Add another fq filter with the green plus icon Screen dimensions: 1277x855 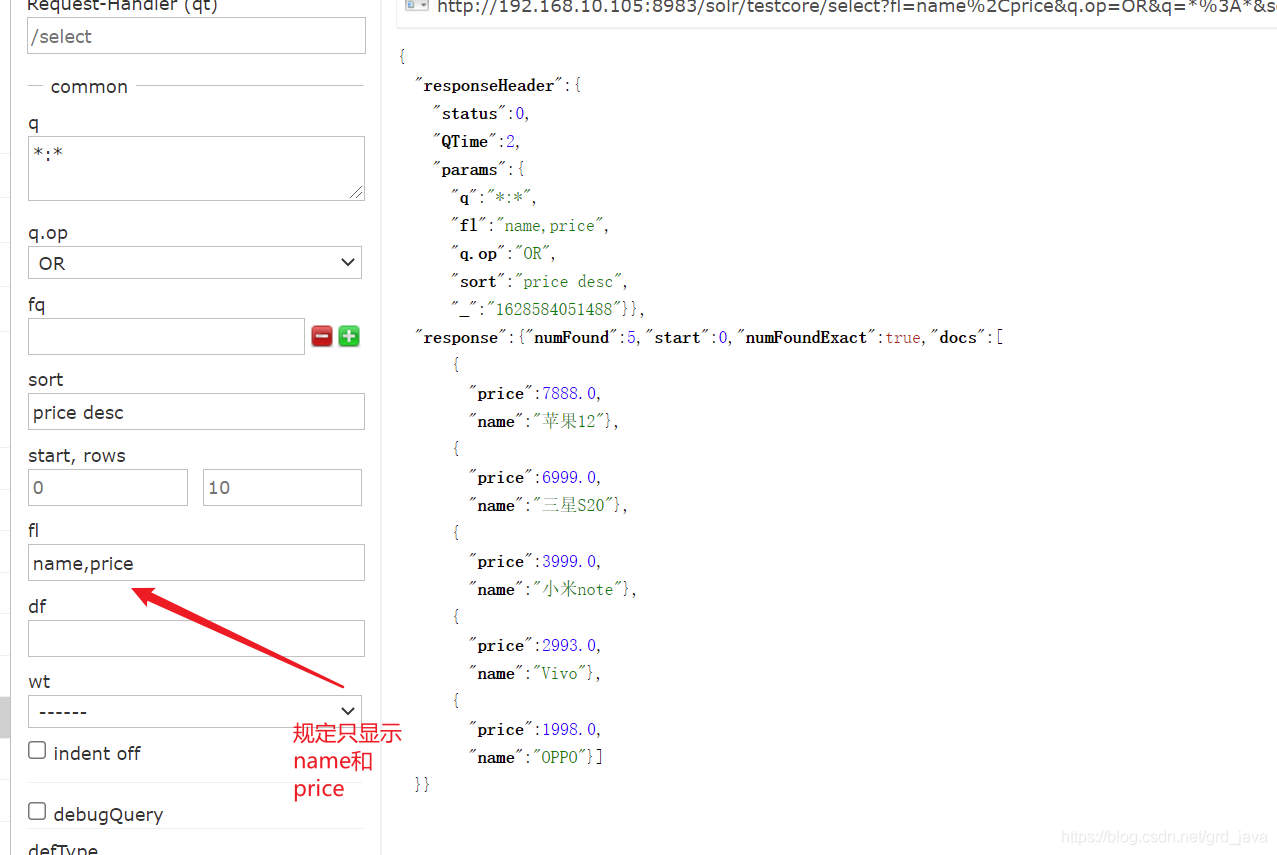349,337
